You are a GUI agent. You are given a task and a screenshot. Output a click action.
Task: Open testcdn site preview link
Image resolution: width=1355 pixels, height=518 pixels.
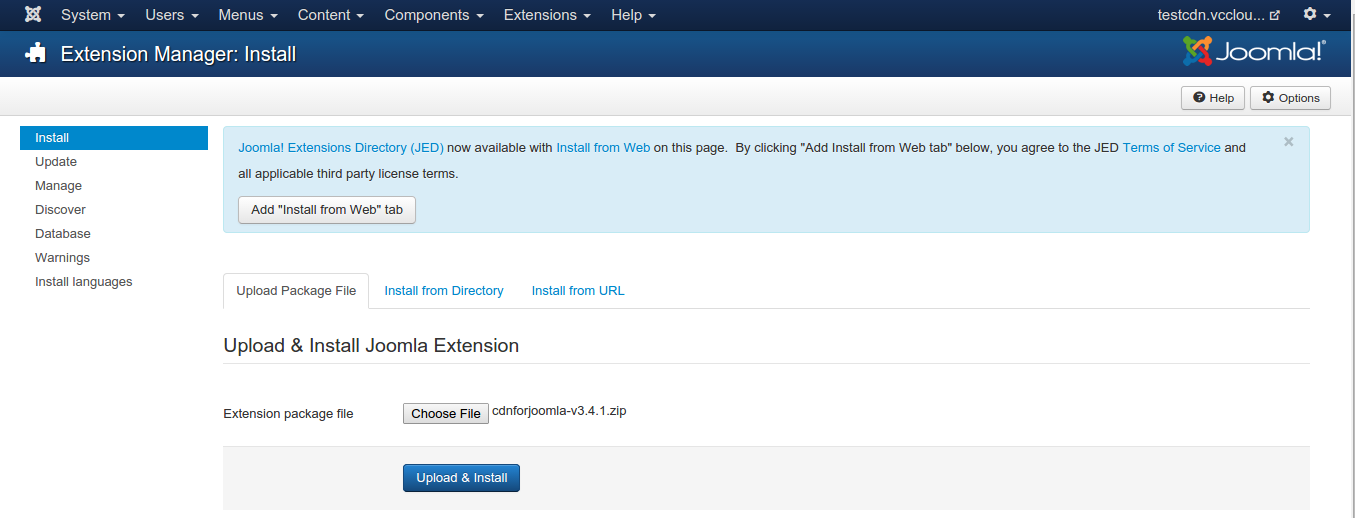click(x=1218, y=15)
